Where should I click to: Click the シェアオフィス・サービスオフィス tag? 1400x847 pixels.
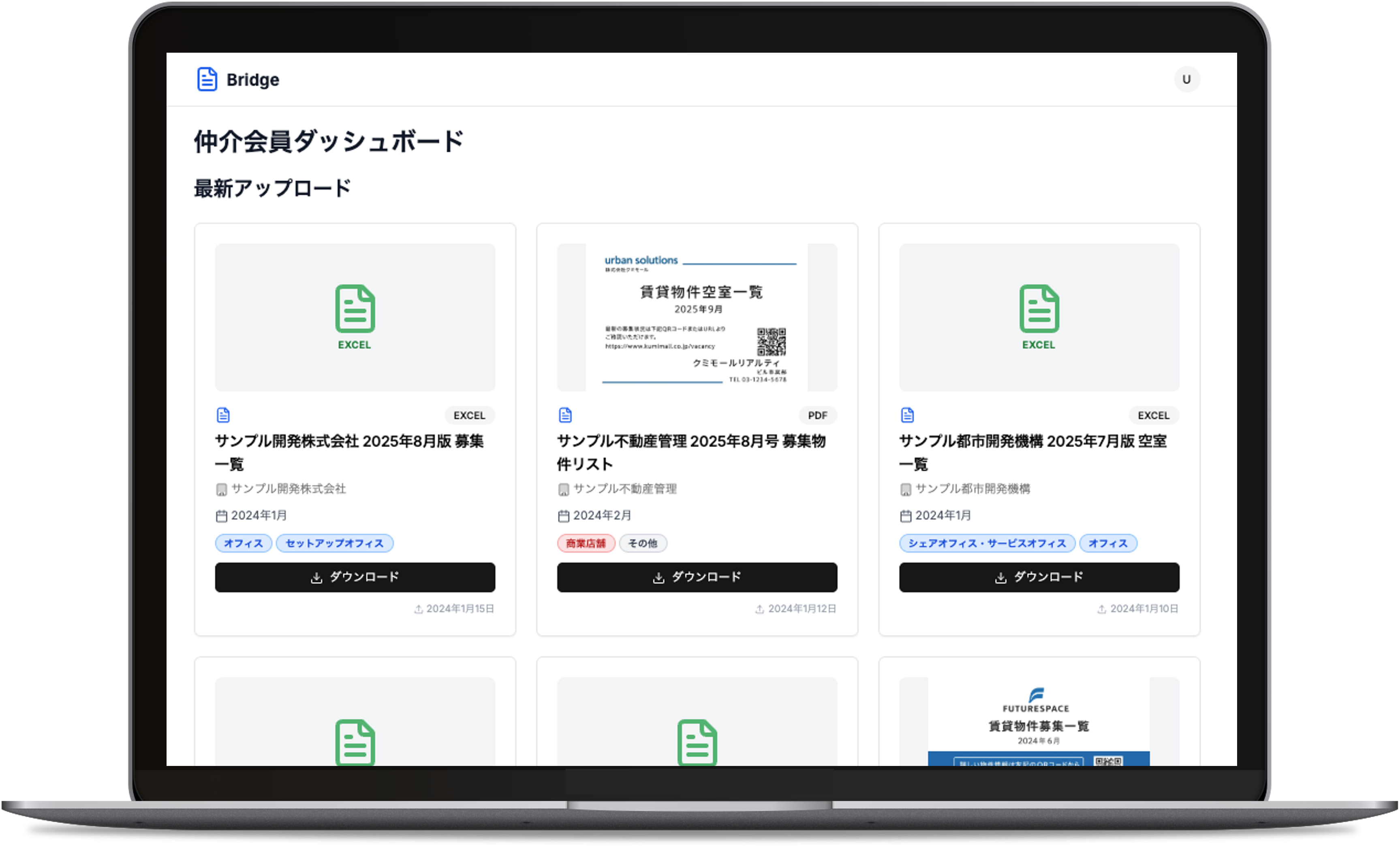986,543
